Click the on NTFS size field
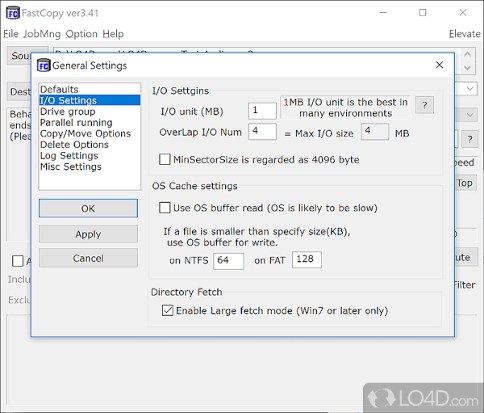This screenshot has width=484, height=413. pos(228,260)
